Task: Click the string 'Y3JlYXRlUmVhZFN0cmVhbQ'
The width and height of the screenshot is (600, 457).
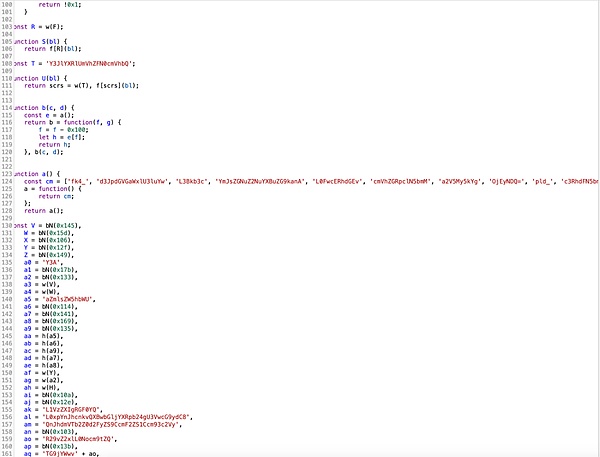Action: [90, 62]
